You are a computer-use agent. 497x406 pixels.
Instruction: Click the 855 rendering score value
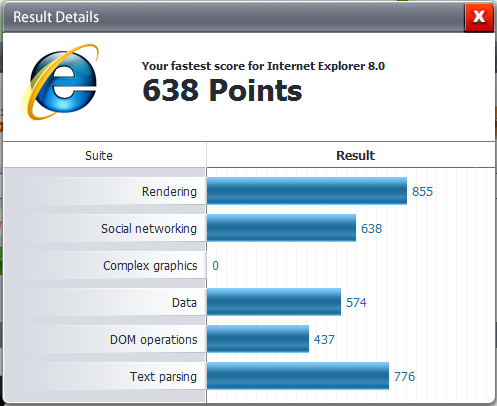pos(422,192)
